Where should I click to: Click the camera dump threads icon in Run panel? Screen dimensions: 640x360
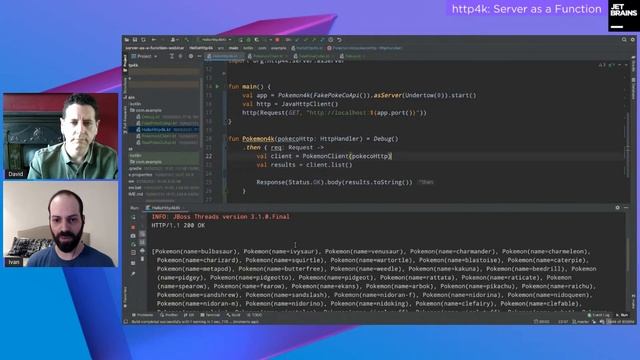pyautogui.click(x=133, y=236)
